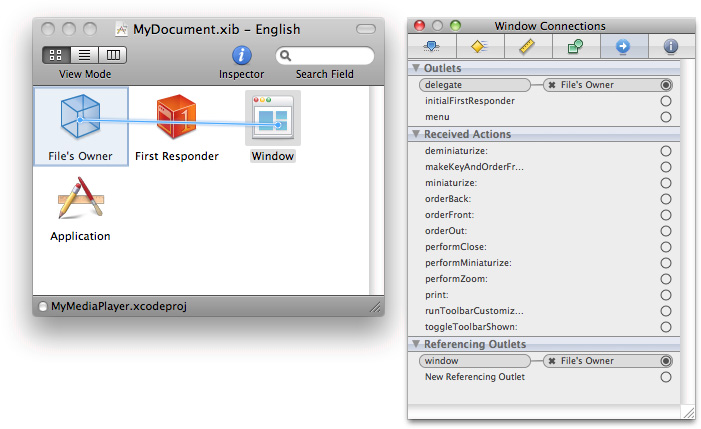Switch to column view mode

pos(113,55)
